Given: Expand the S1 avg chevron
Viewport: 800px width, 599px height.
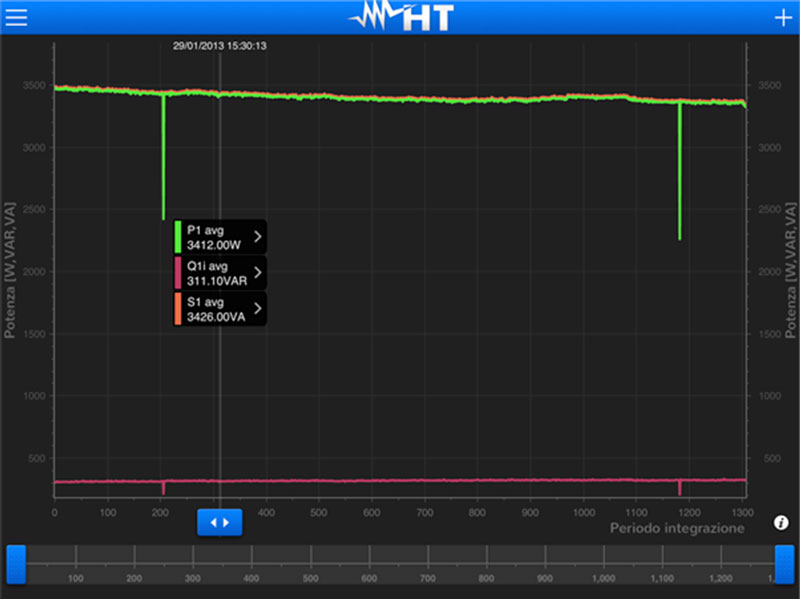Looking at the screenshot, I should click(x=258, y=308).
